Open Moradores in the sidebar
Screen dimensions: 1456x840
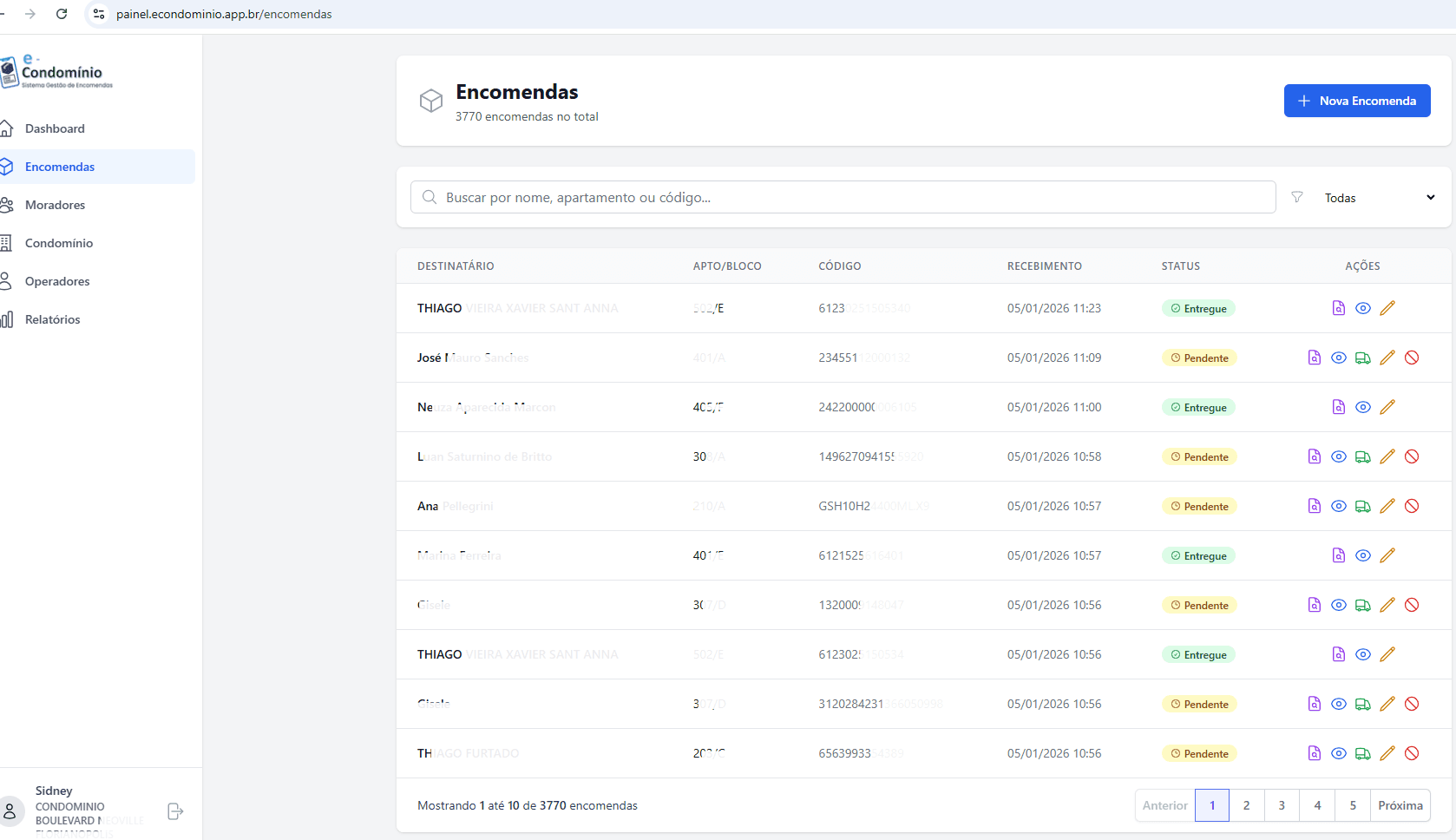tap(55, 205)
